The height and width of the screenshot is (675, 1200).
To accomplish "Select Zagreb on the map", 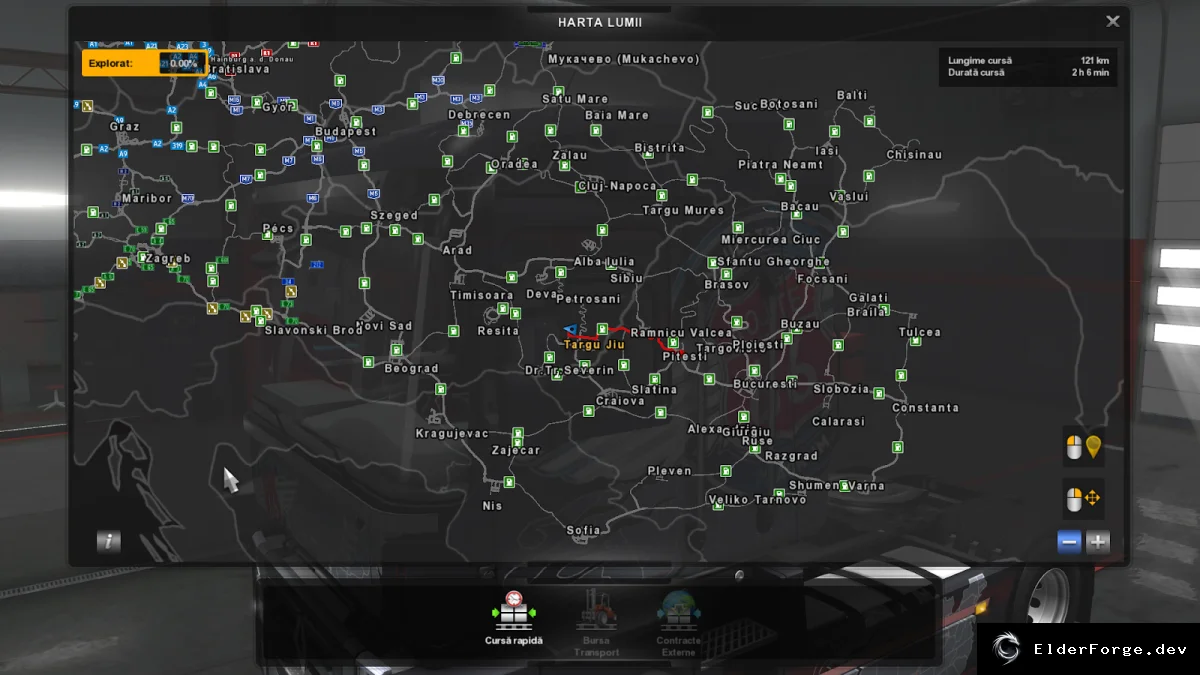I will pyautogui.click(x=166, y=258).
